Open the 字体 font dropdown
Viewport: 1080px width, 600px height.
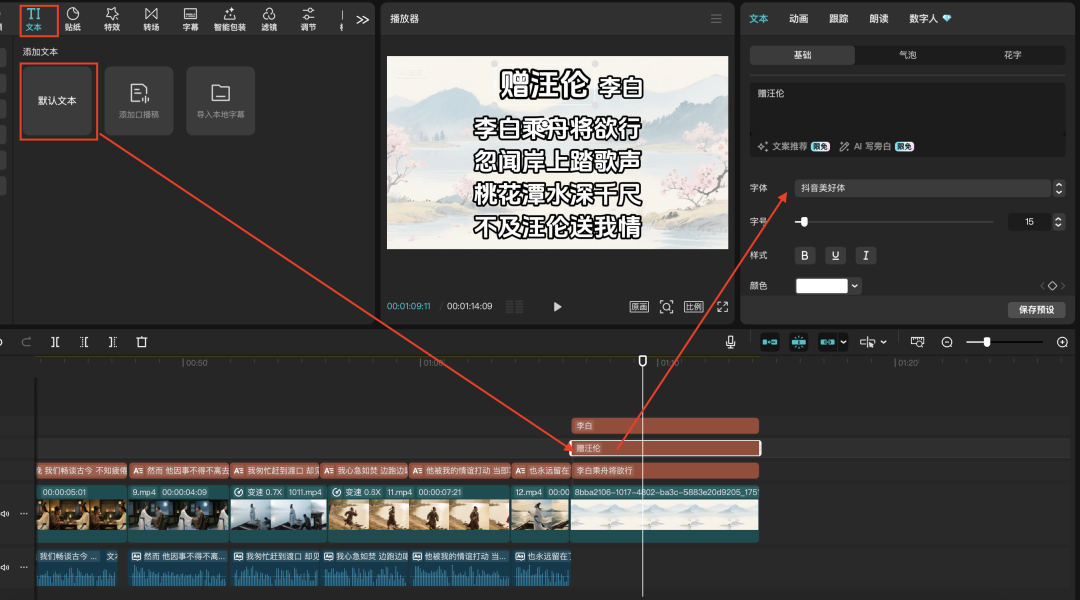928,188
